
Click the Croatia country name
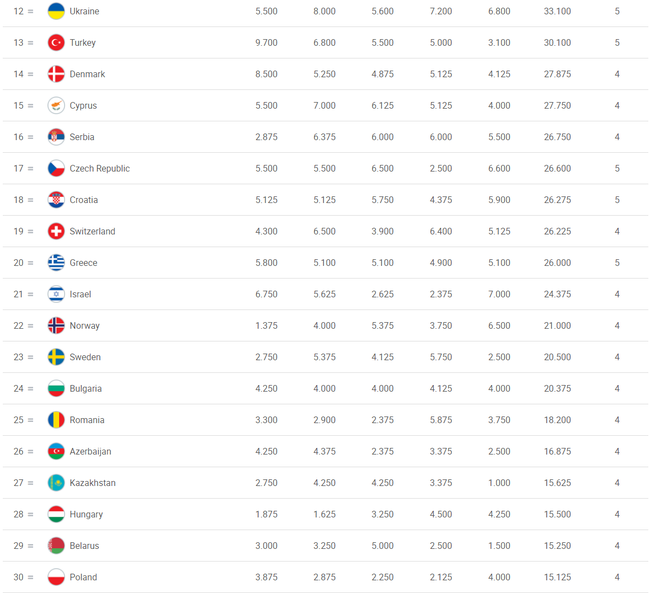click(84, 200)
